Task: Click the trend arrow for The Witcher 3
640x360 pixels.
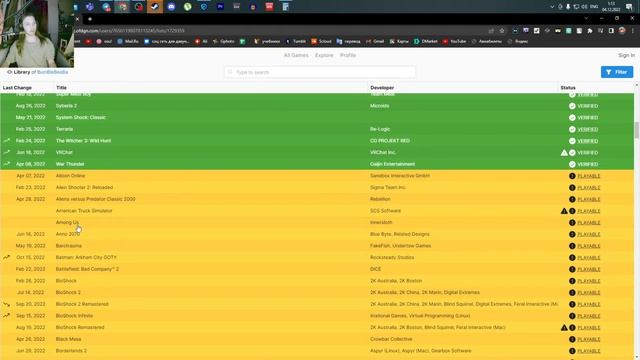Action: click(7, 140)
